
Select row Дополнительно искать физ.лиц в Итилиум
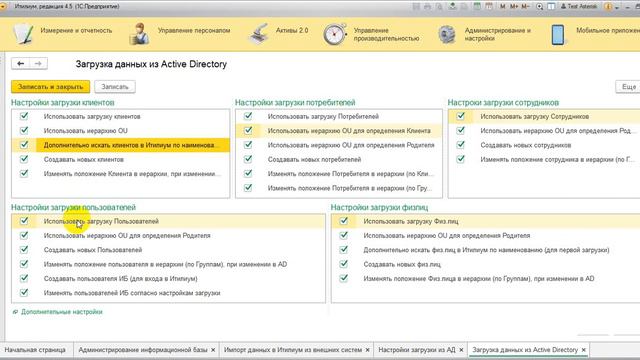pyautogui.click(x=486, y=250)
